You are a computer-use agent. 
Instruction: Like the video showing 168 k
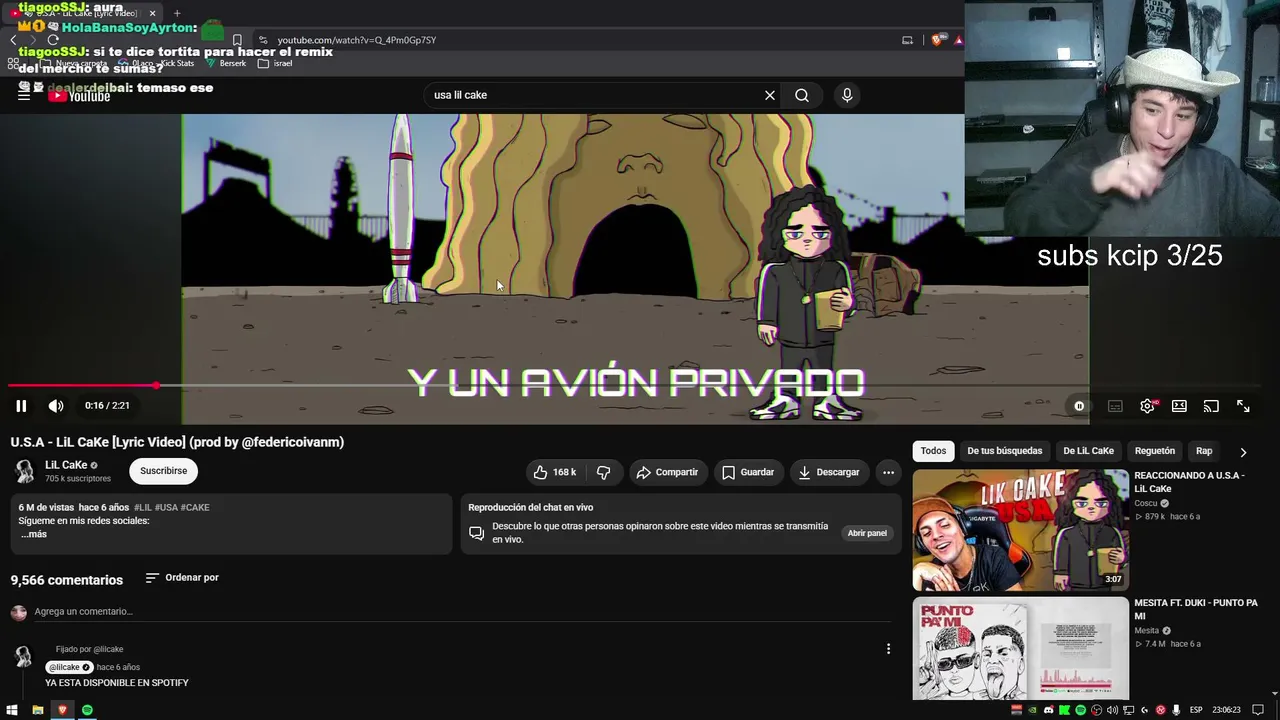[556, 472]
